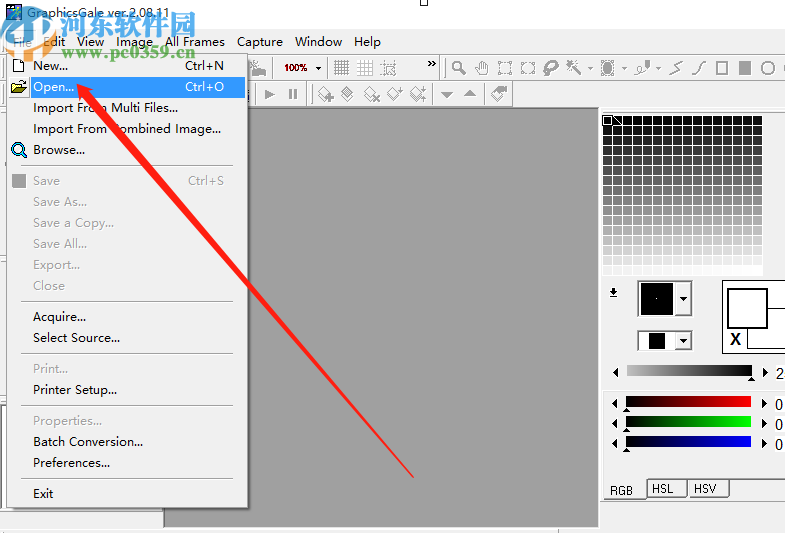Select the freehand pen drawing tool
This screenshot has width=785, height=533.
tap(642, 68)
